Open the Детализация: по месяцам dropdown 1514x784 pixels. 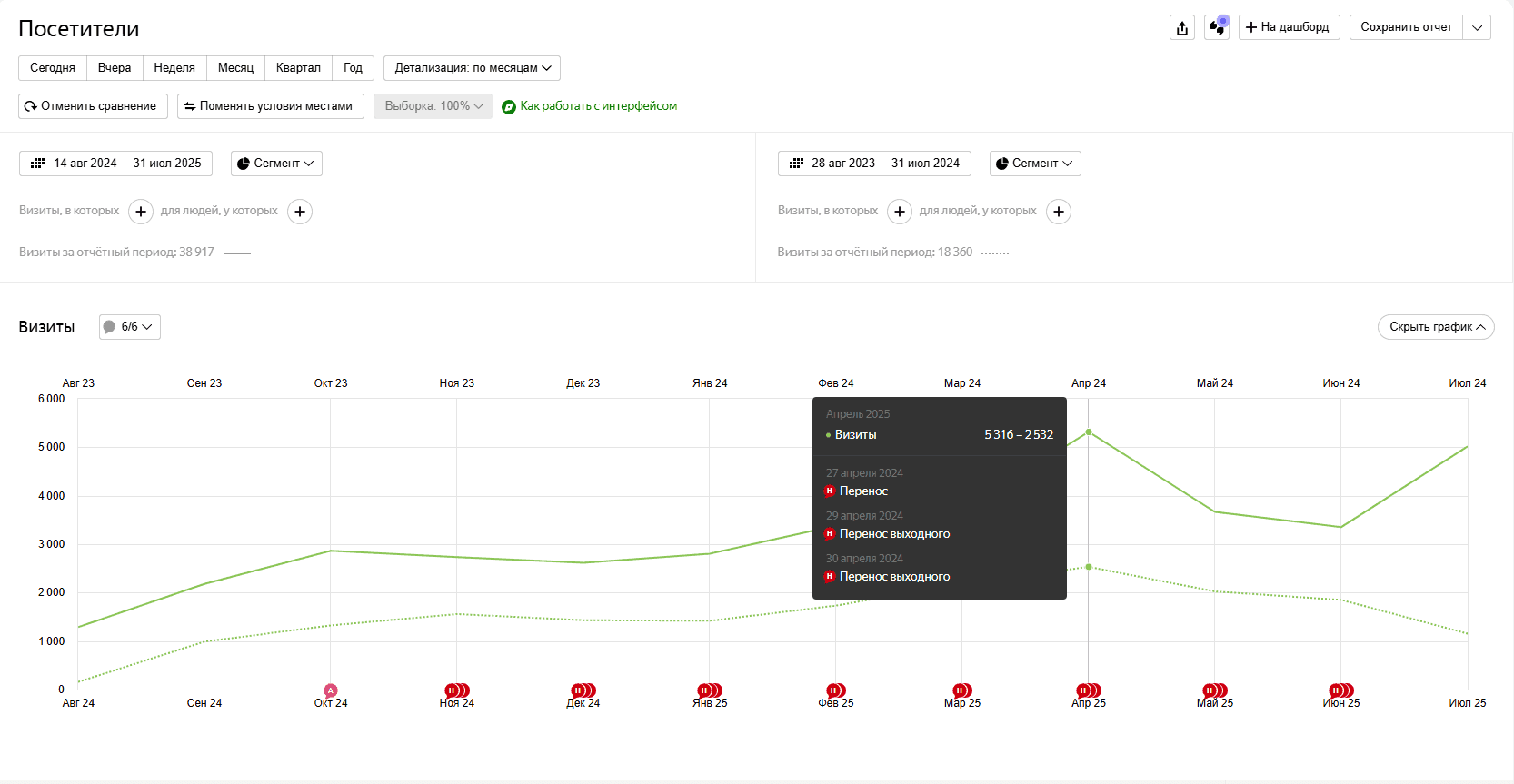pos(472,68)
